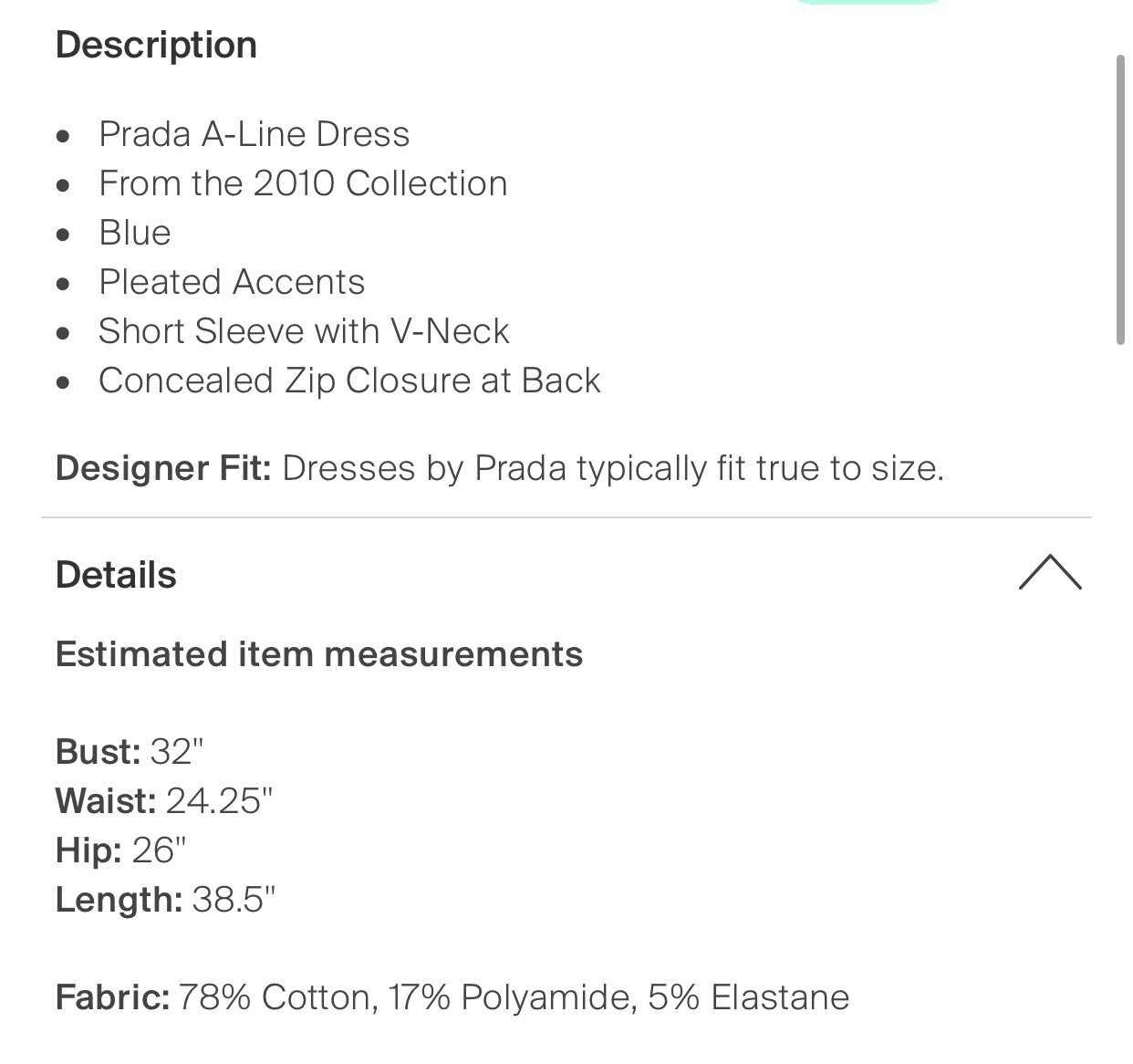
Task: Expand the Description section header
Action: [x=156, y=44]
